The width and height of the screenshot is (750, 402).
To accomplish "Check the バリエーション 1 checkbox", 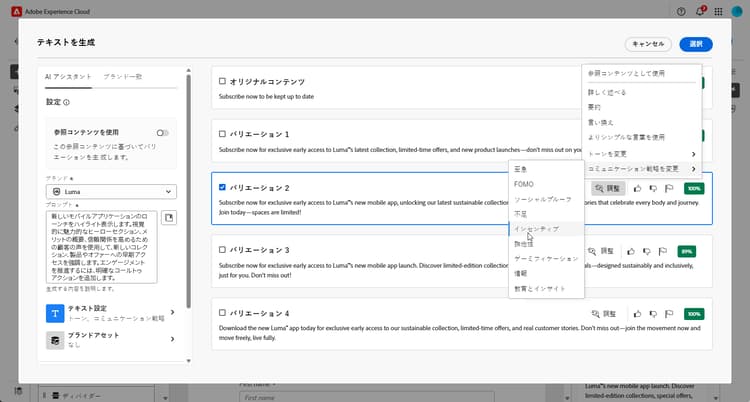I will (x=222, y=134).
